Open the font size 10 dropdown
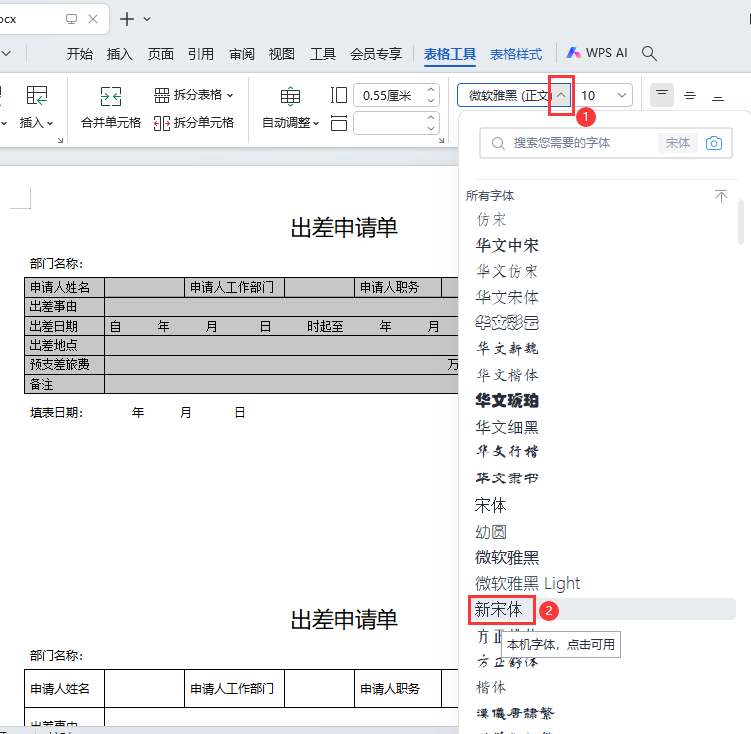The height and width of the screenshot is (734, 751). tap(622, 95)
